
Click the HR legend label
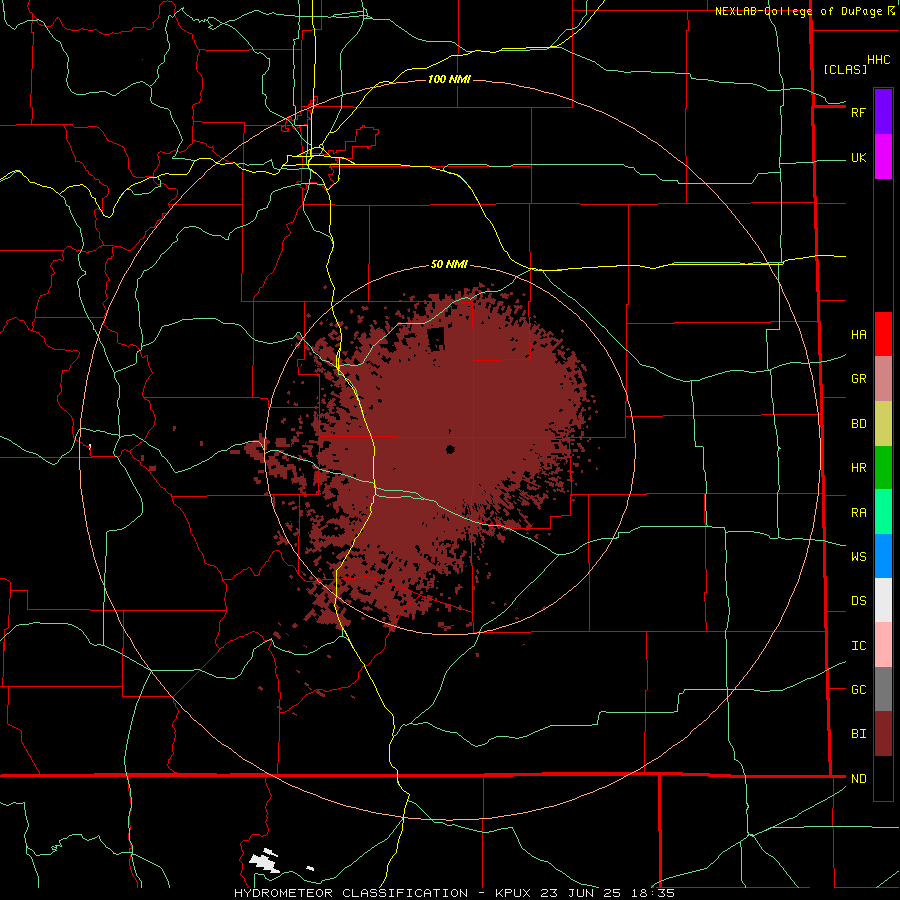coord(858,468)
